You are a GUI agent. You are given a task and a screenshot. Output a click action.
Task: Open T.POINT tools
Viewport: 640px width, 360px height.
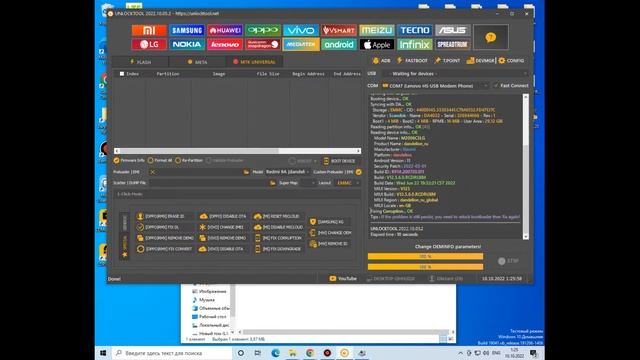[x=447, y=60]
